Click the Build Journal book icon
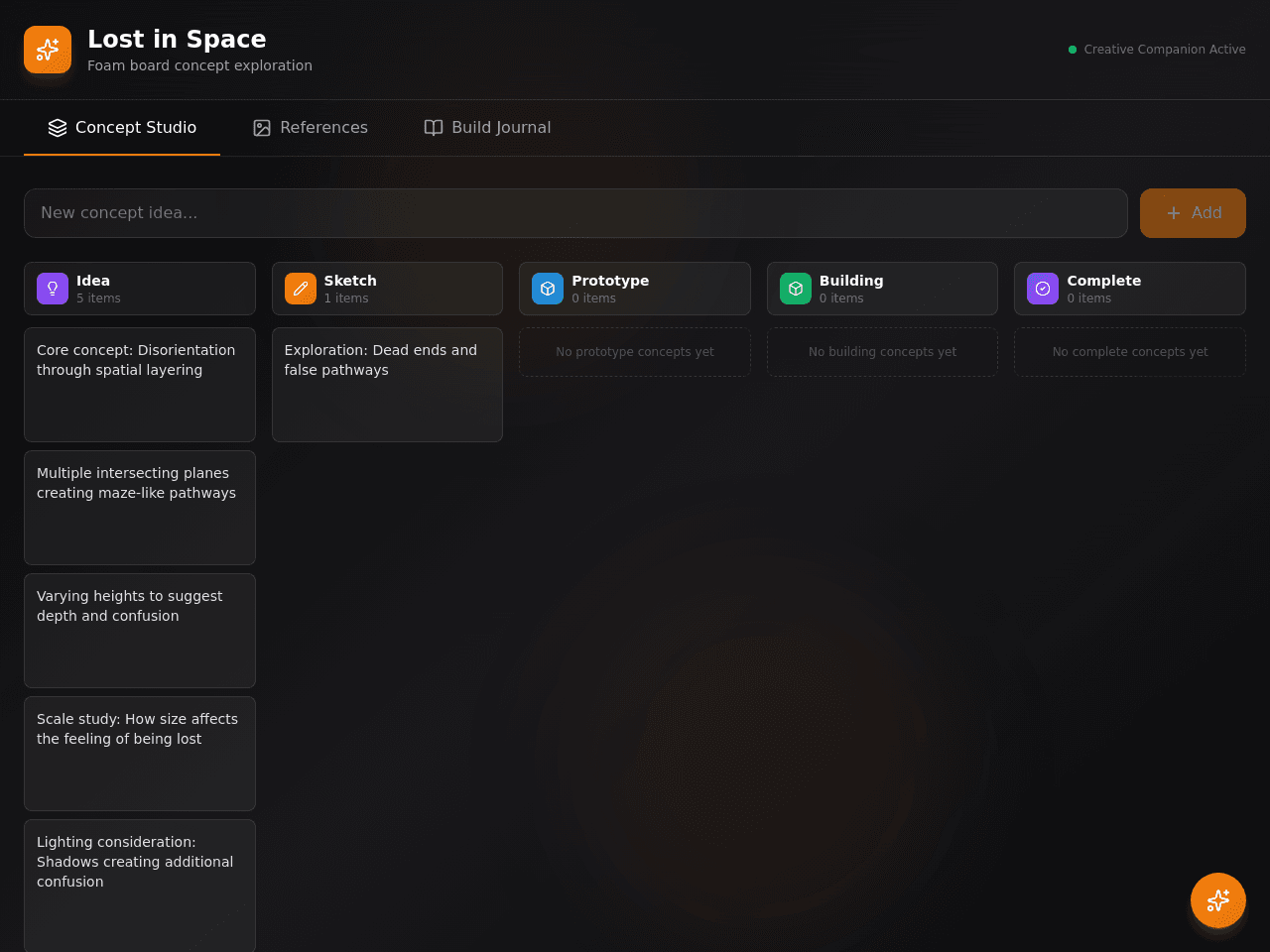This screenshot has width=1270, height=952. (434, 128)
